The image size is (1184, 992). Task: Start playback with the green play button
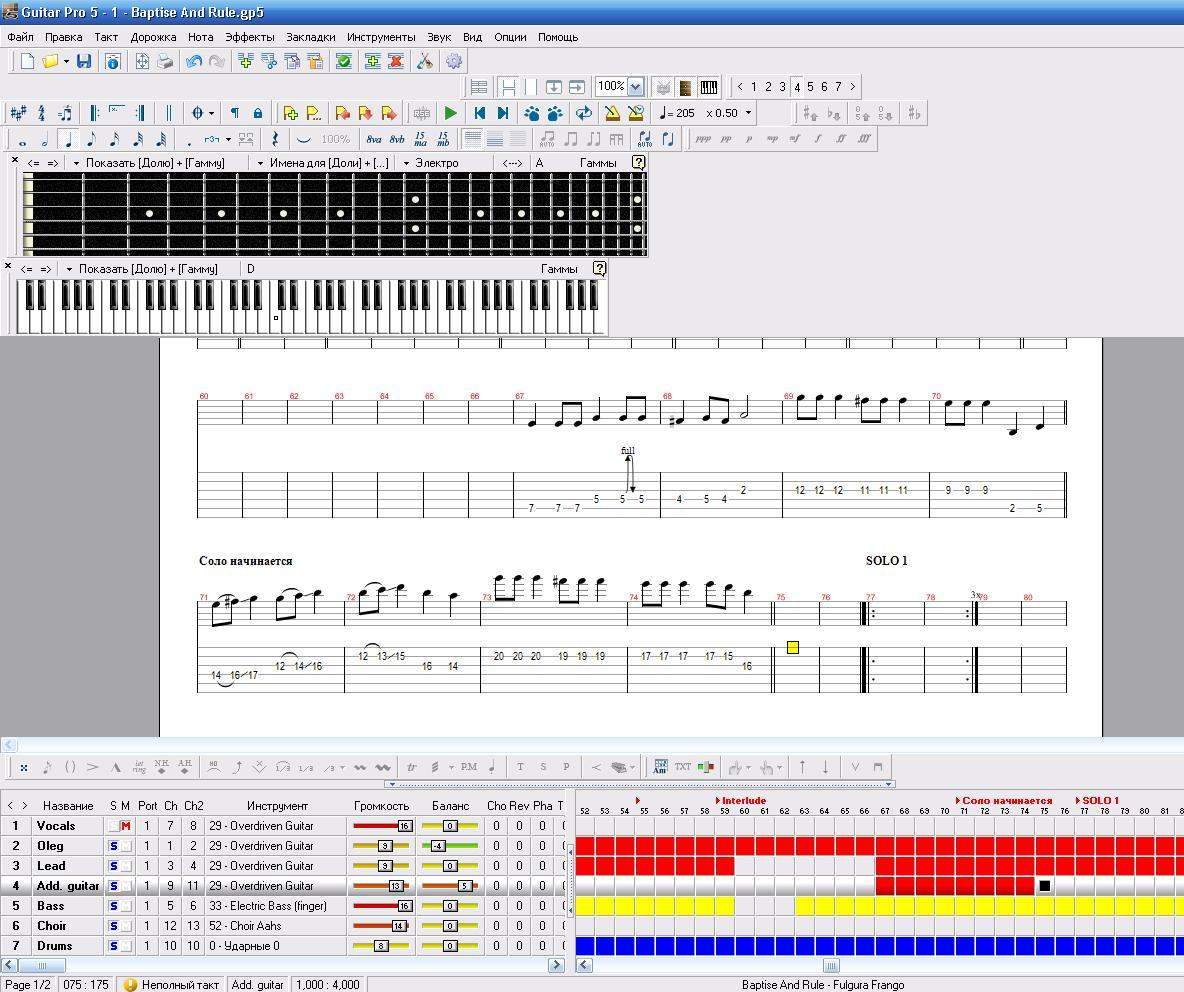(451, 113)
